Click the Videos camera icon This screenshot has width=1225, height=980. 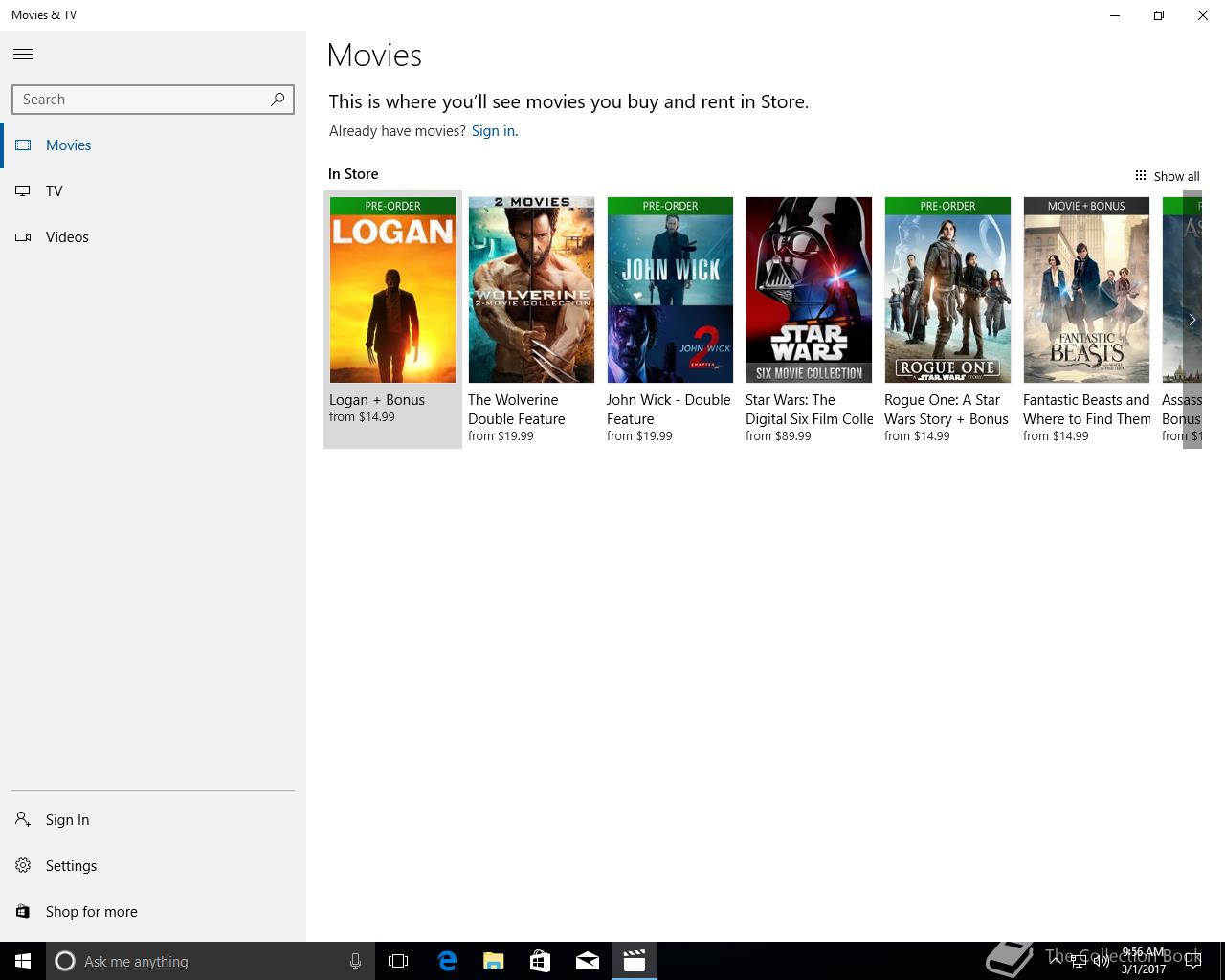coord(23,237)
